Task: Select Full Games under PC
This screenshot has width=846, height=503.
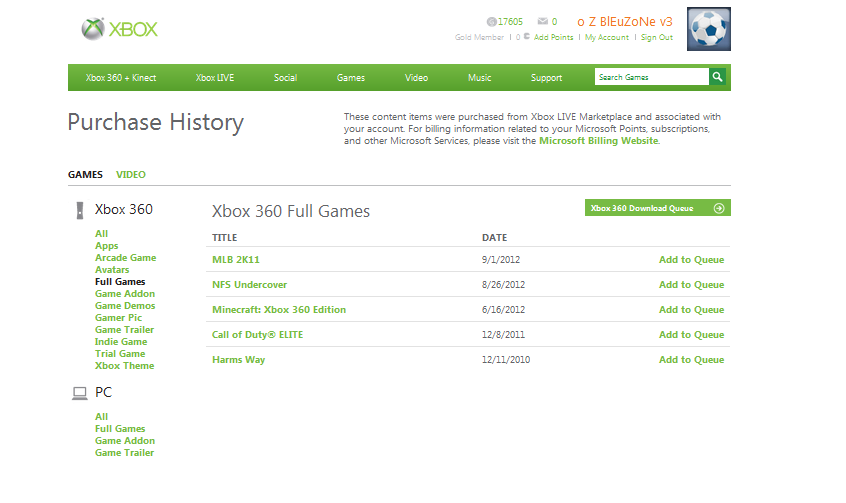Action: (x=120, y=429)
